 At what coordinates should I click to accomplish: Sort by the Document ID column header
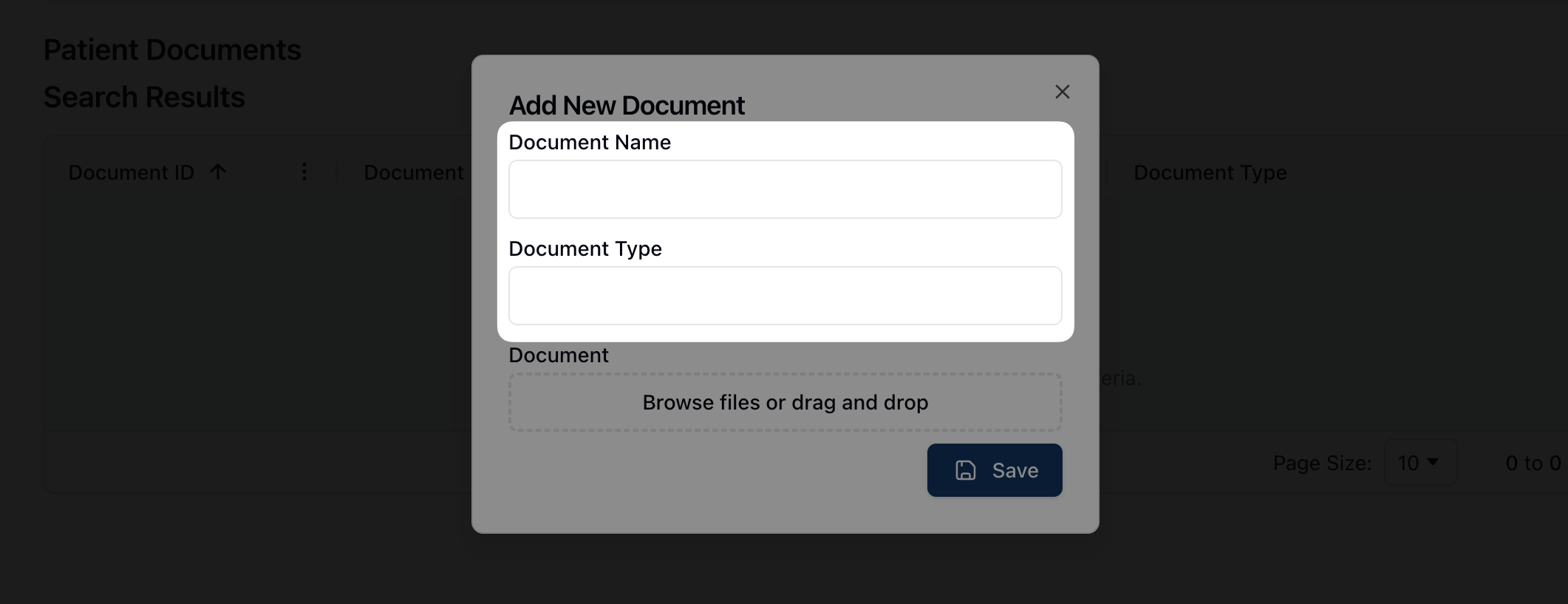tap(131, 172)
